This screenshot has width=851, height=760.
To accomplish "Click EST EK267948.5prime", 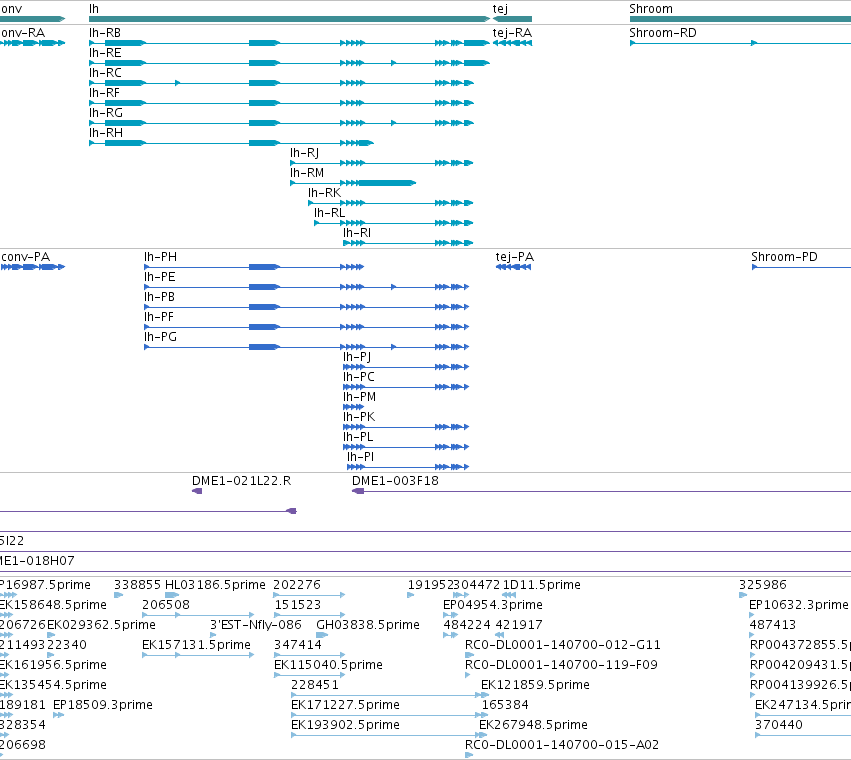I will (x=533, y=725).
